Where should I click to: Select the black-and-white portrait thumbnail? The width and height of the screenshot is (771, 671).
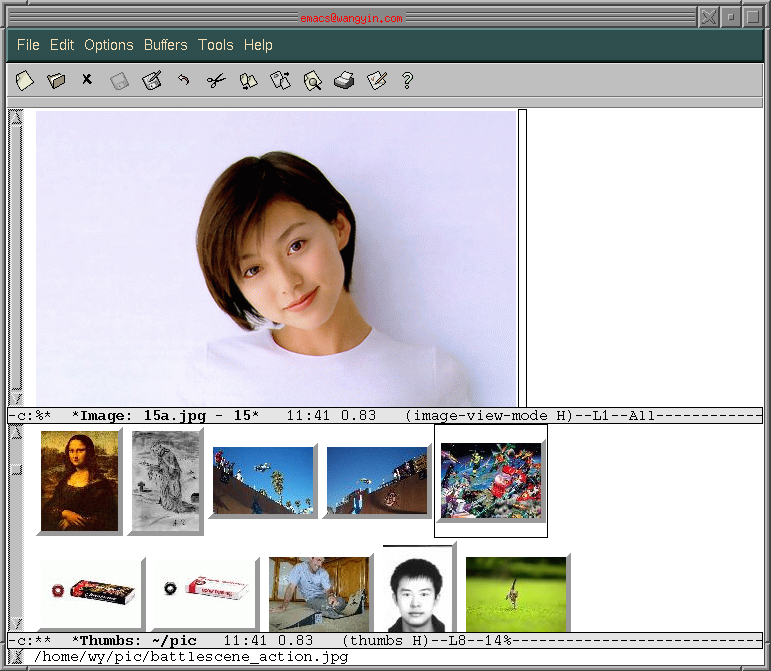418,588
